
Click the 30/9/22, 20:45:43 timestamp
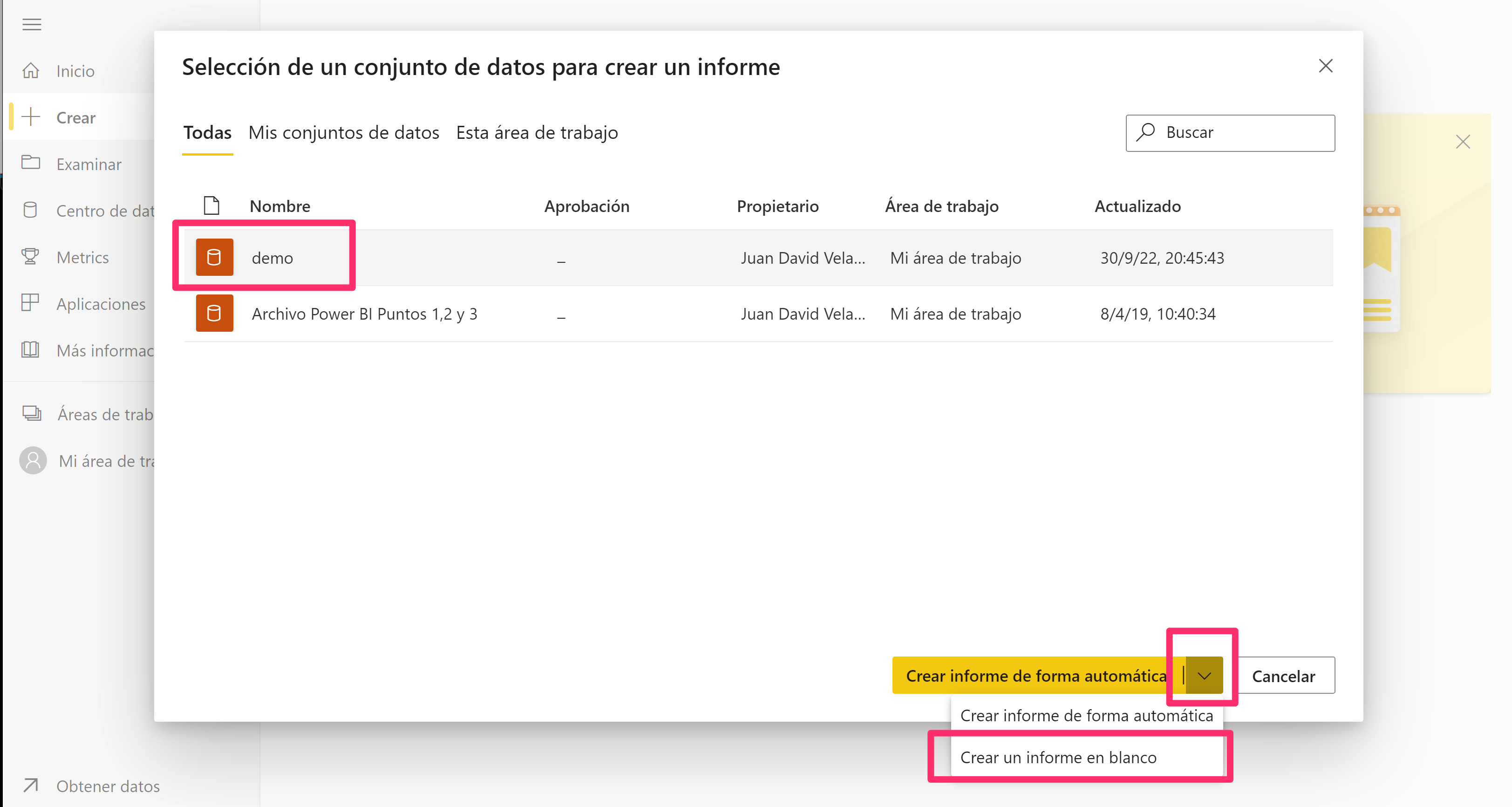(1162, 258)
